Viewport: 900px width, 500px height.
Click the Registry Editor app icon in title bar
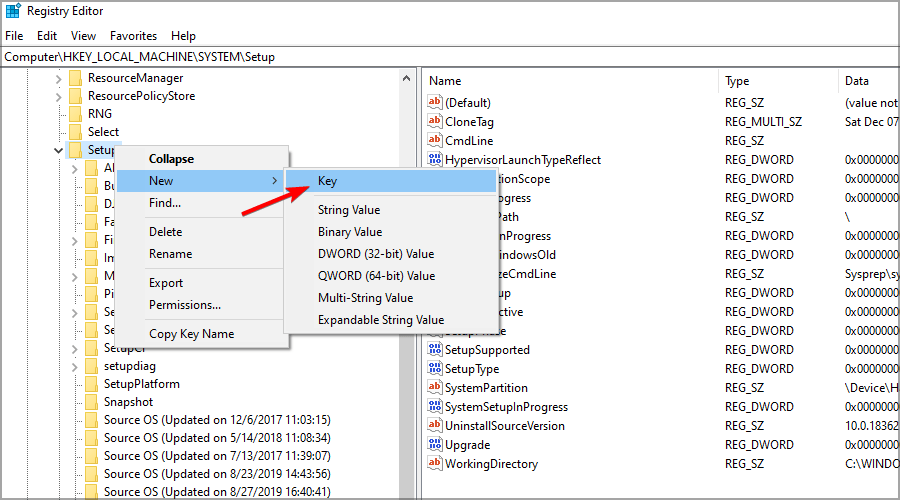[x=13, y=13]
